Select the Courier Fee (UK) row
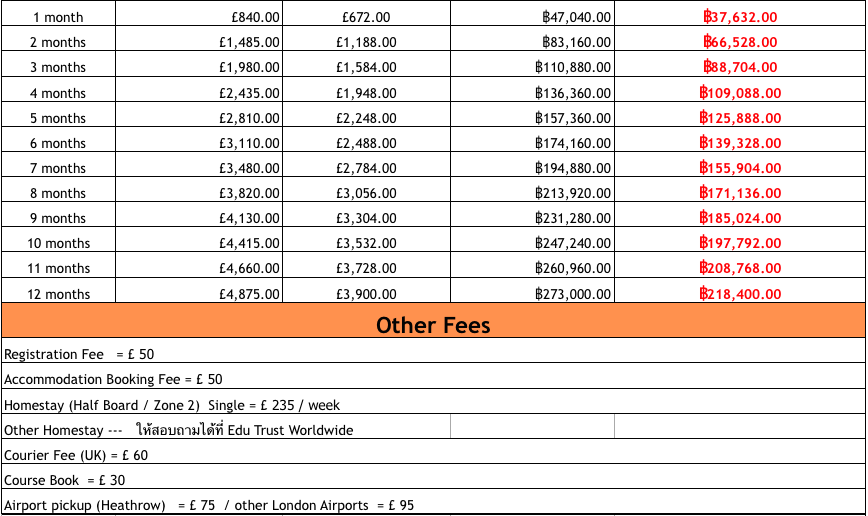This screenshot has height=516, width=868. coord(76,455)
